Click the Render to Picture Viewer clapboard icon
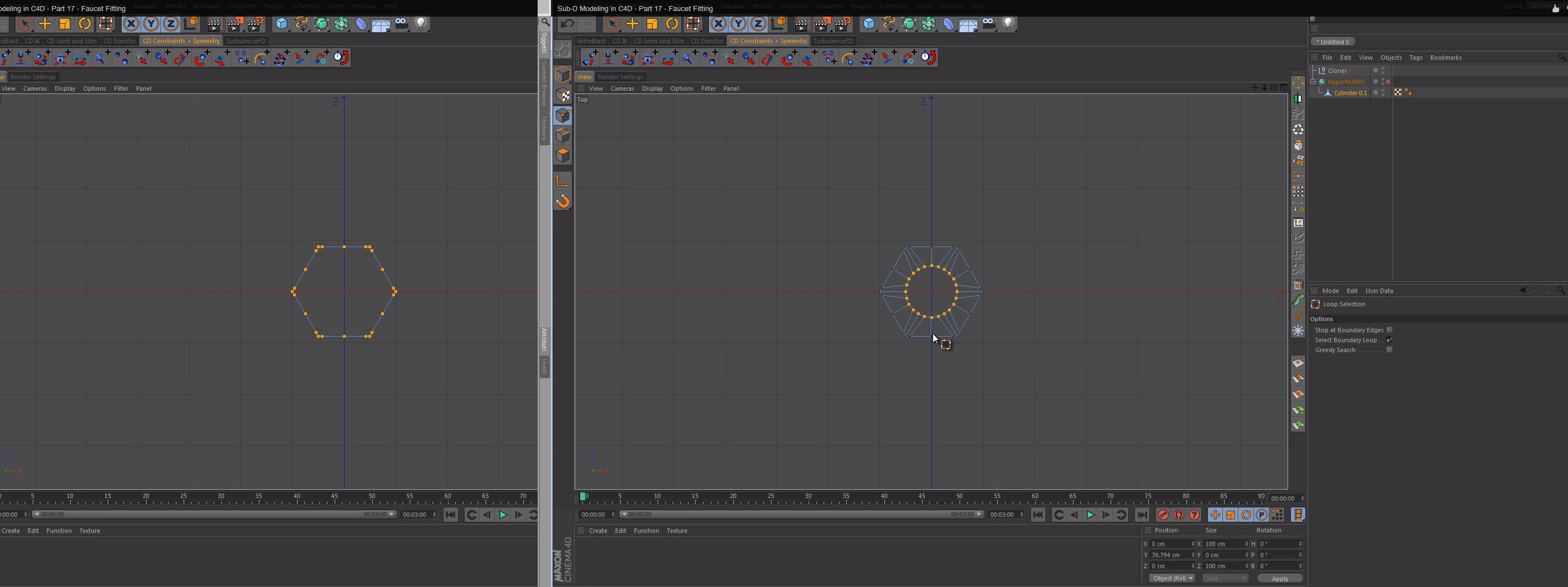This screenshot has height=587, width=1568. tap(822, 24)
